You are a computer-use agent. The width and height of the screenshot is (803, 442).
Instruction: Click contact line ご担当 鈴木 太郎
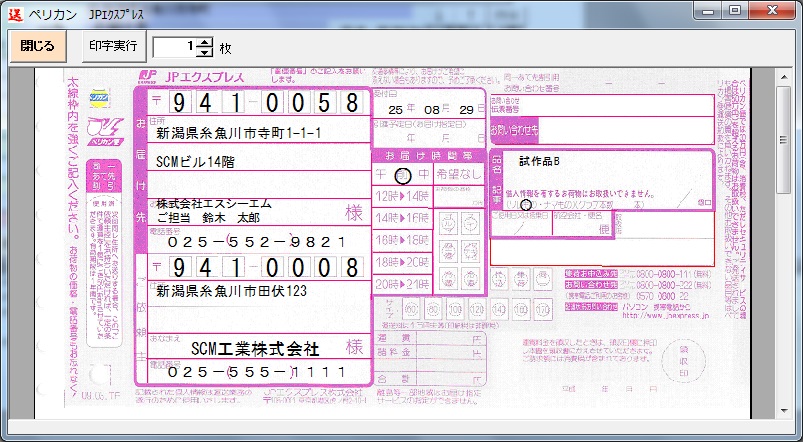(x=208, y=218)
